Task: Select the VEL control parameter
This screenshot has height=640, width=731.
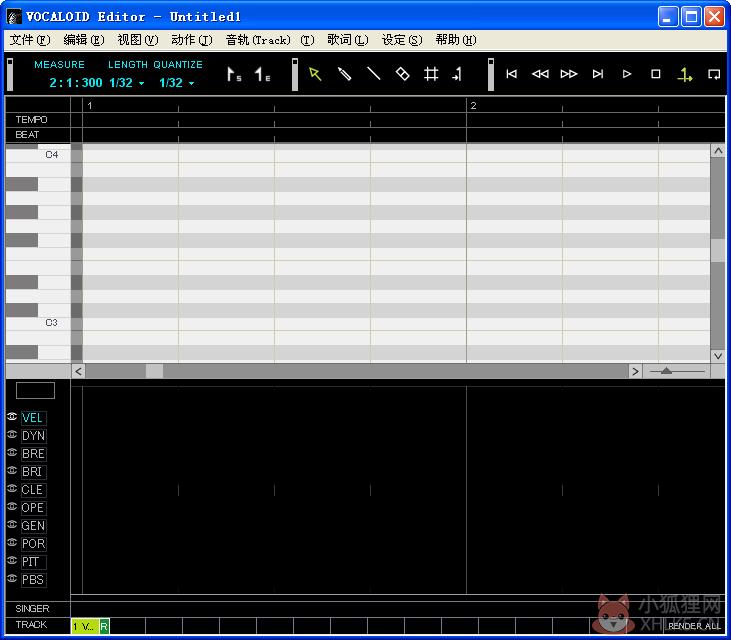Action: pyautogui.click(x=33, y=418)
